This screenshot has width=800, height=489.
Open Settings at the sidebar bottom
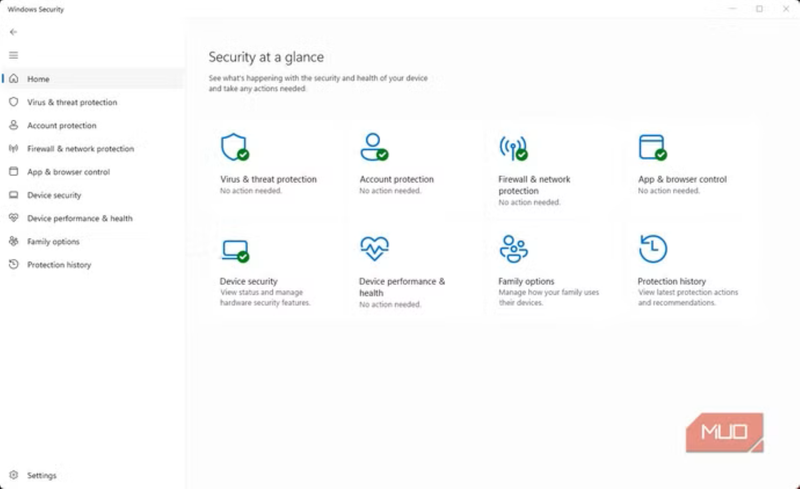(x=93, y=475)
